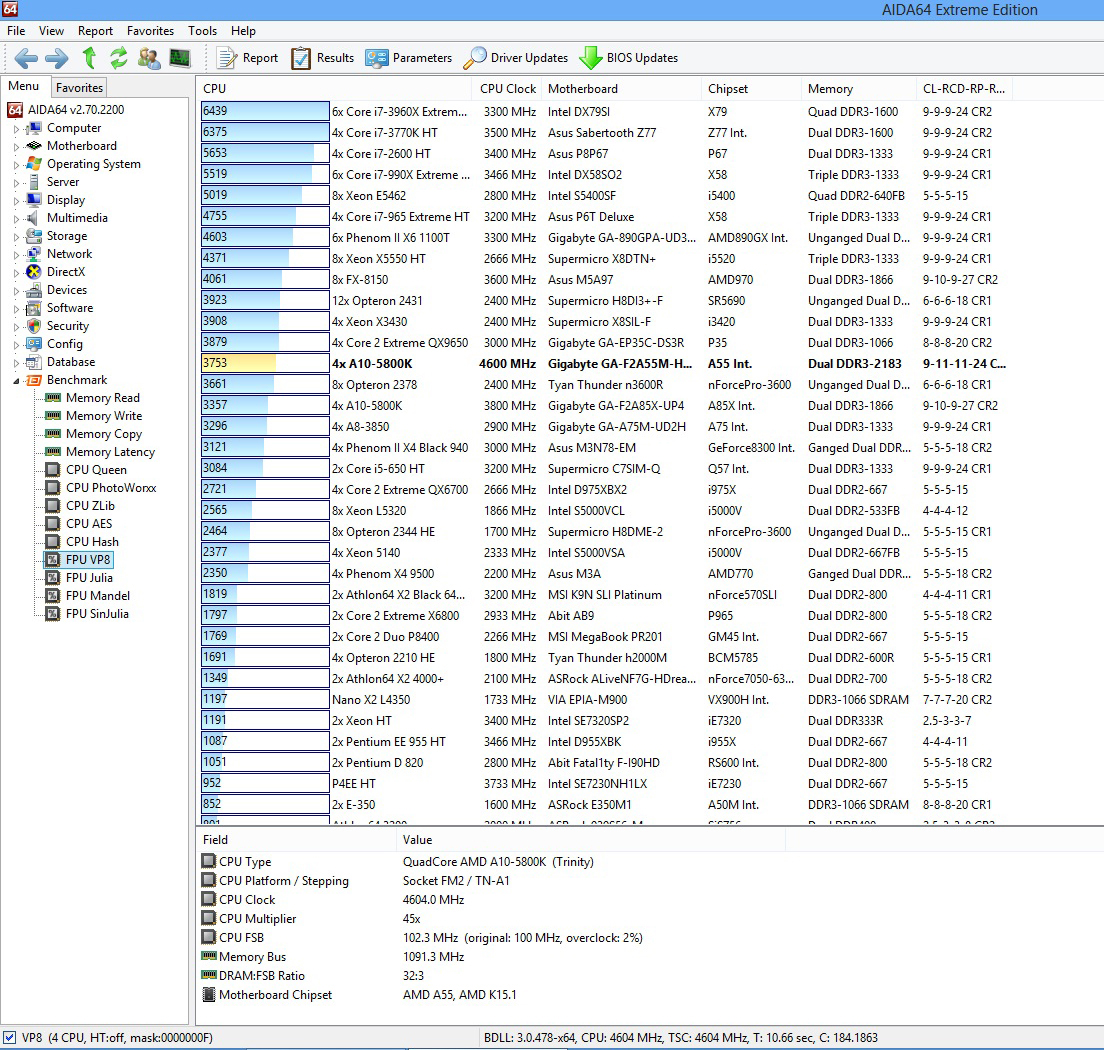Viewport: 1104px width, 1050px height.
Task: Click the green Refresh toolbar icon
Action: [119, 58]
